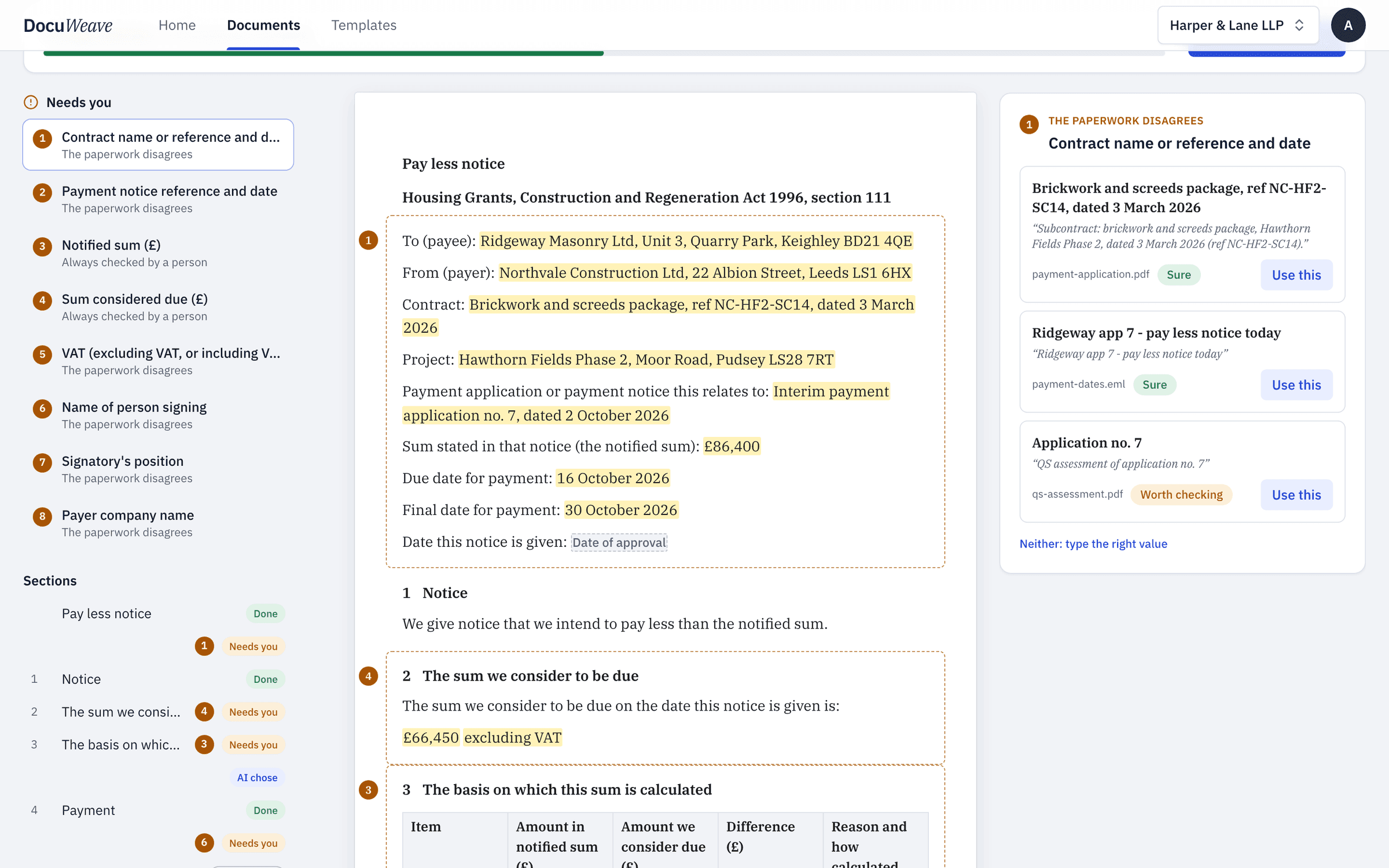The height and width of the screenshot is (868, 1389).
Task: Click highlighted final date 30 October 2026
Action: 620,510
